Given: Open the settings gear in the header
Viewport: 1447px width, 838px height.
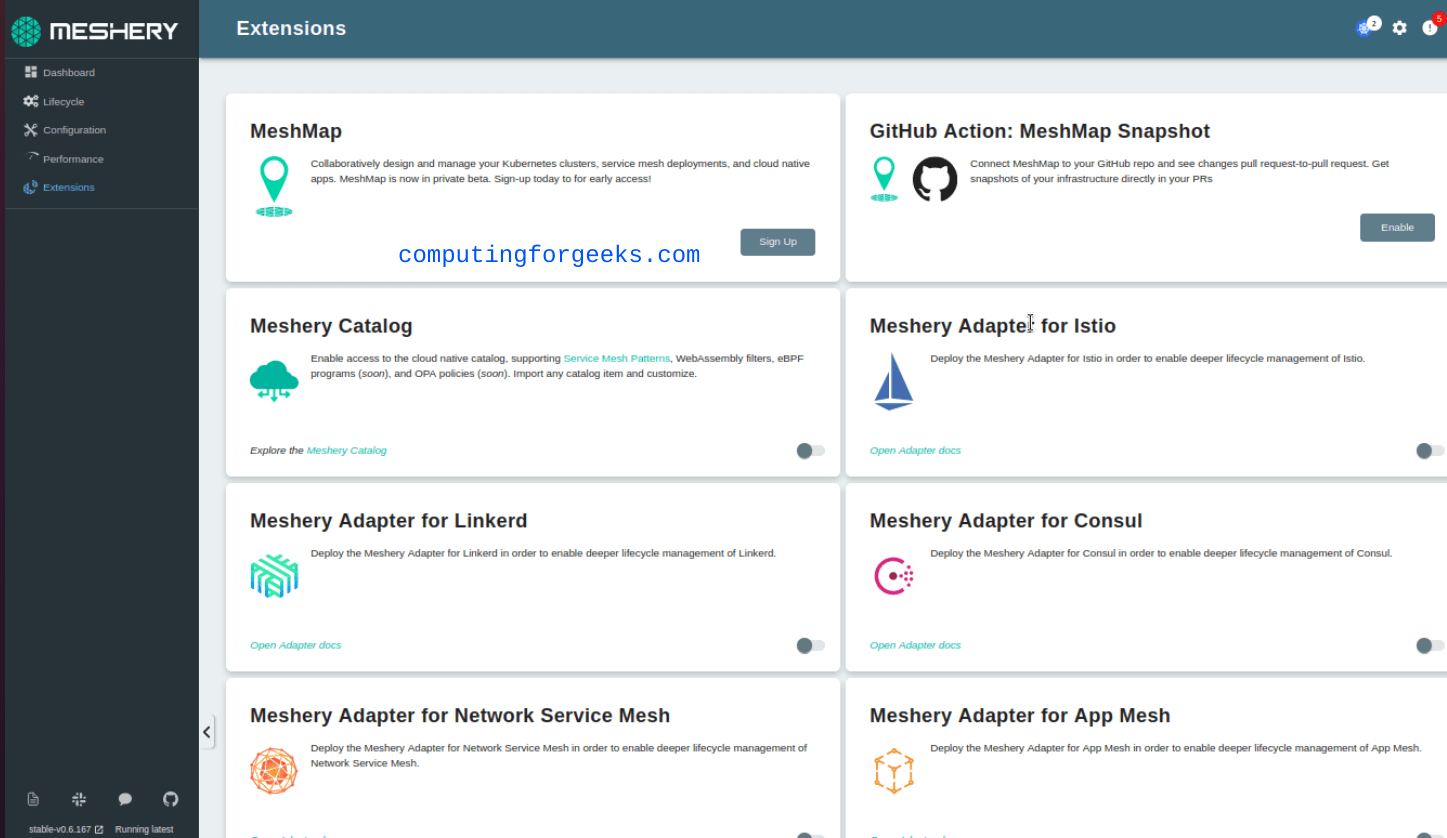Looking at the screenshot, I should pos(1399,27).
